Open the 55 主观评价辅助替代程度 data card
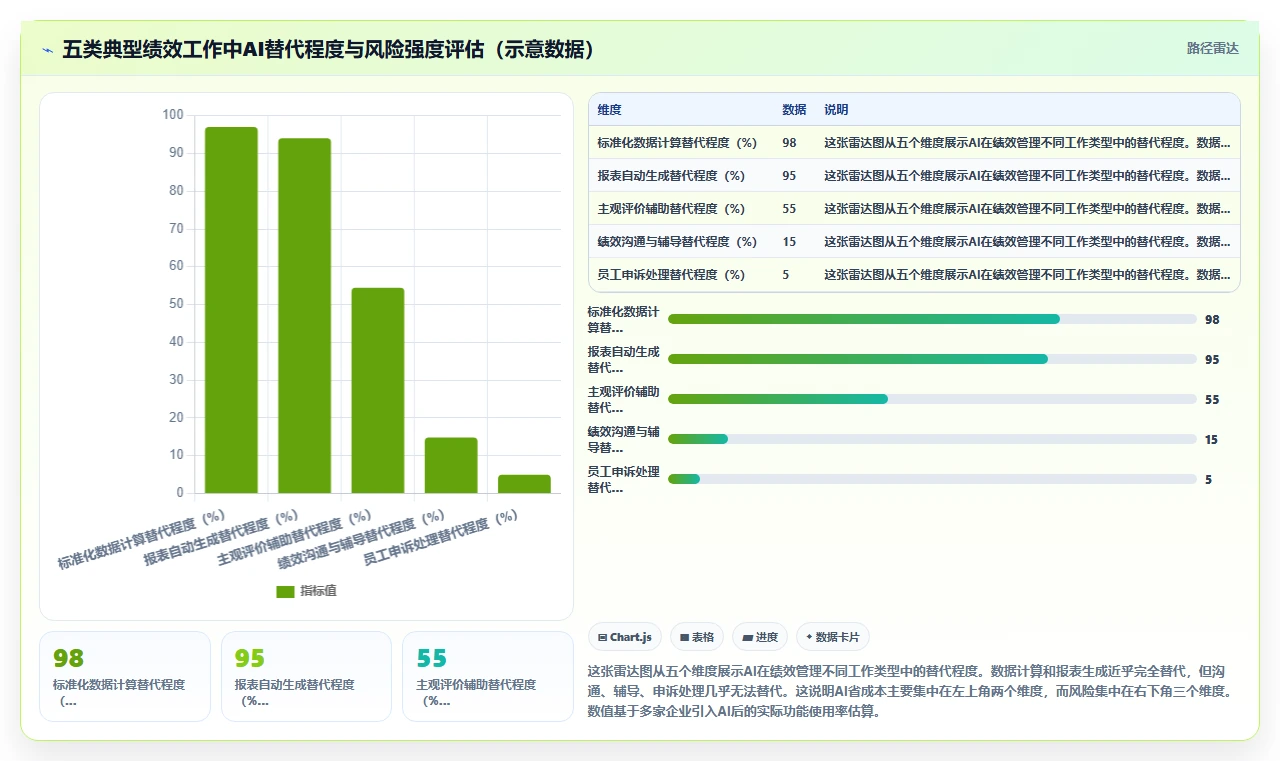The width and height of the screenshot is (1280, 761). point(488,676)
